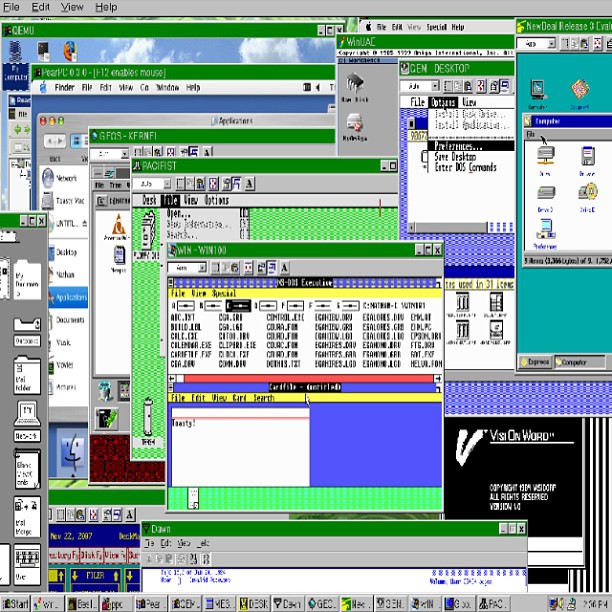
Task: Choose Save Desktop in GEM Options menu
Action: coord(455,157)
